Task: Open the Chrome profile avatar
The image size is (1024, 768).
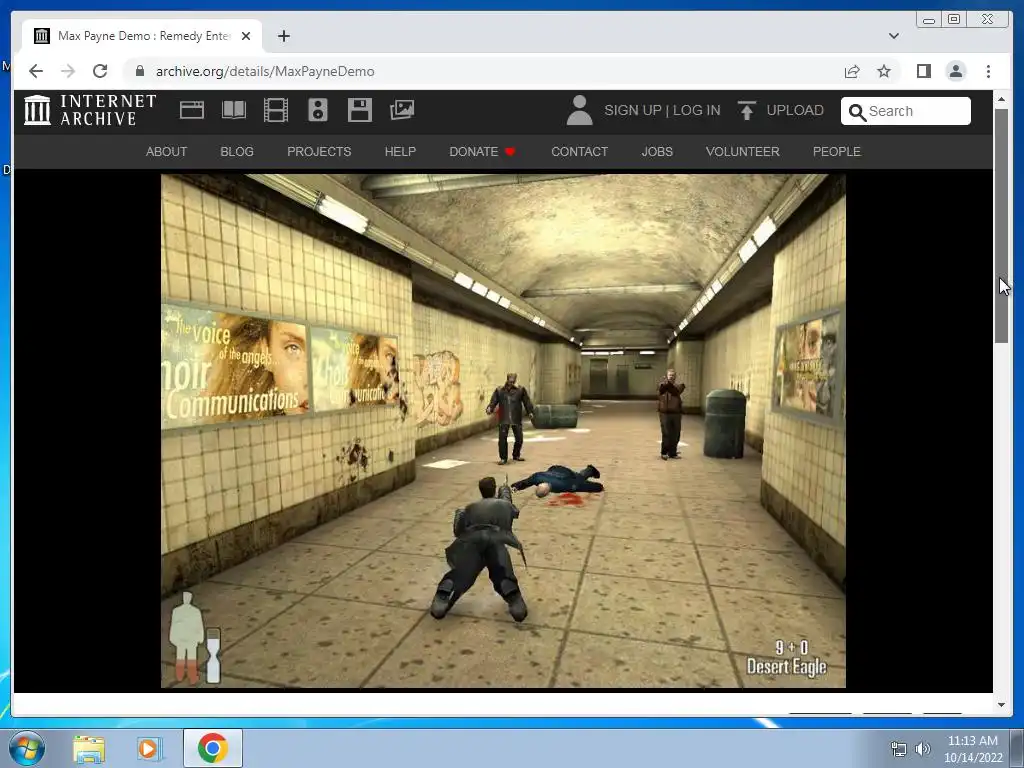Action: coord(955,71)
